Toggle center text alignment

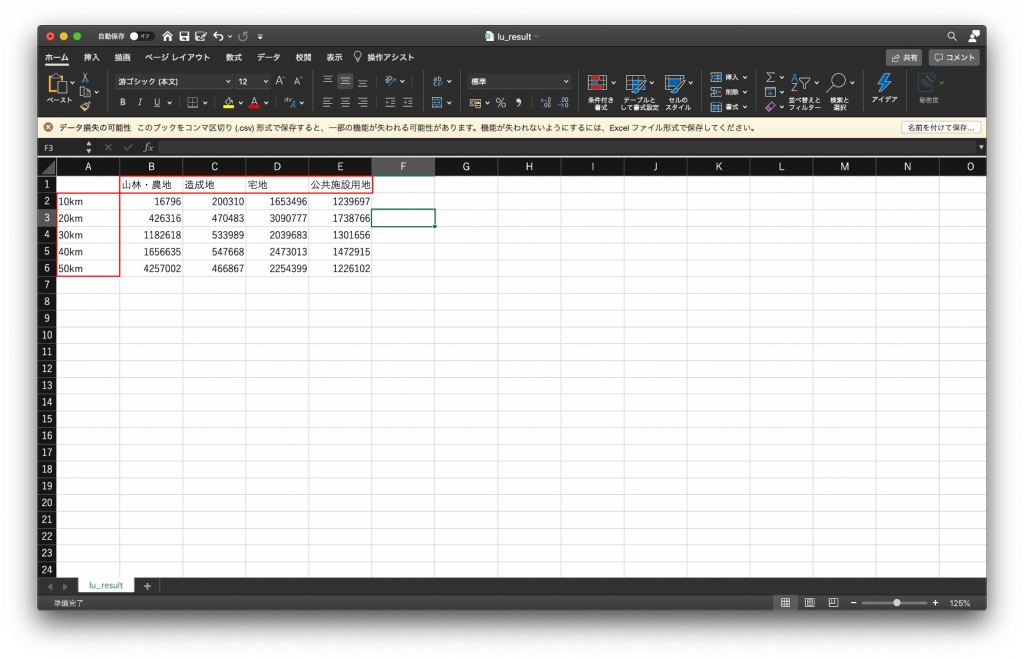tap(345, 102)
